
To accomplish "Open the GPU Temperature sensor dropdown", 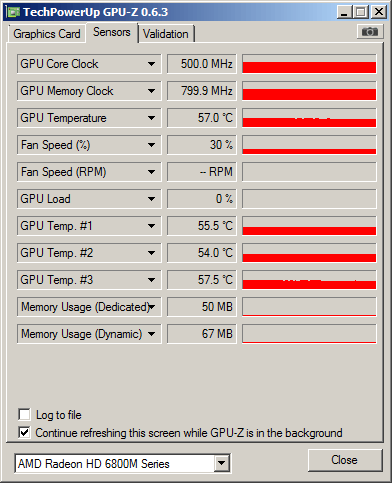I will tap(151, 118).
